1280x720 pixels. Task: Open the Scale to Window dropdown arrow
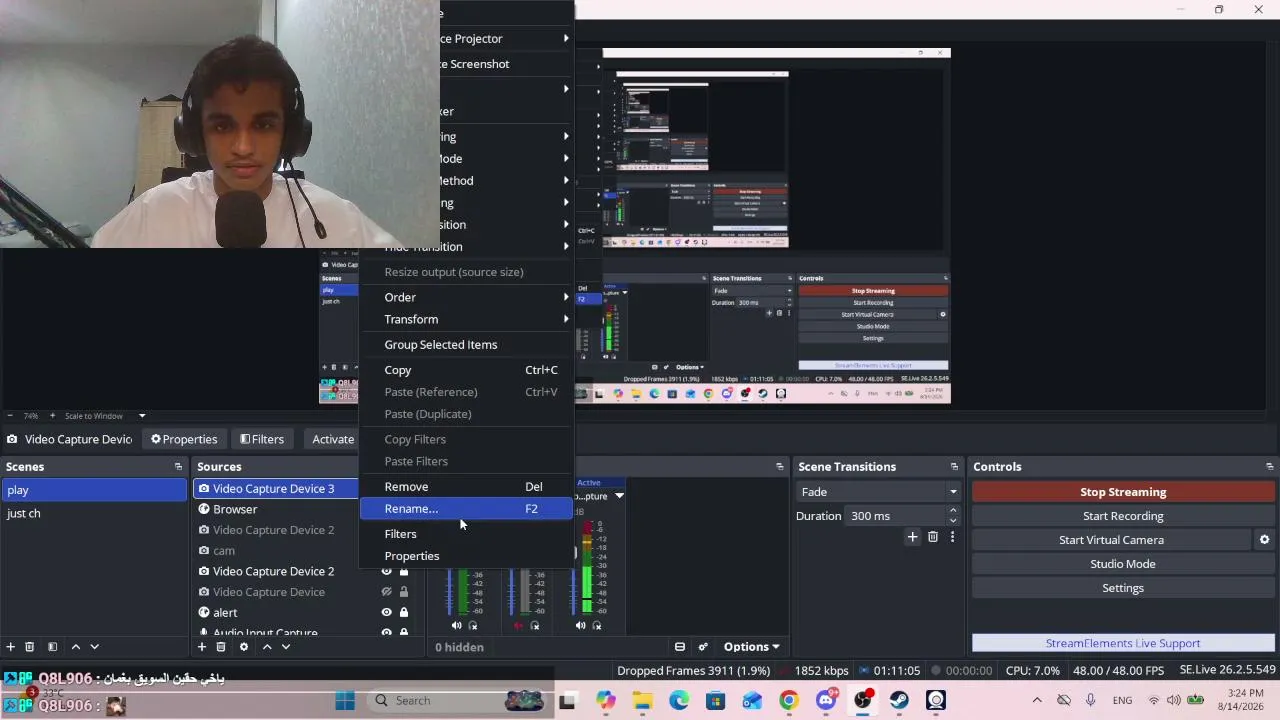[x=142, y=416]
